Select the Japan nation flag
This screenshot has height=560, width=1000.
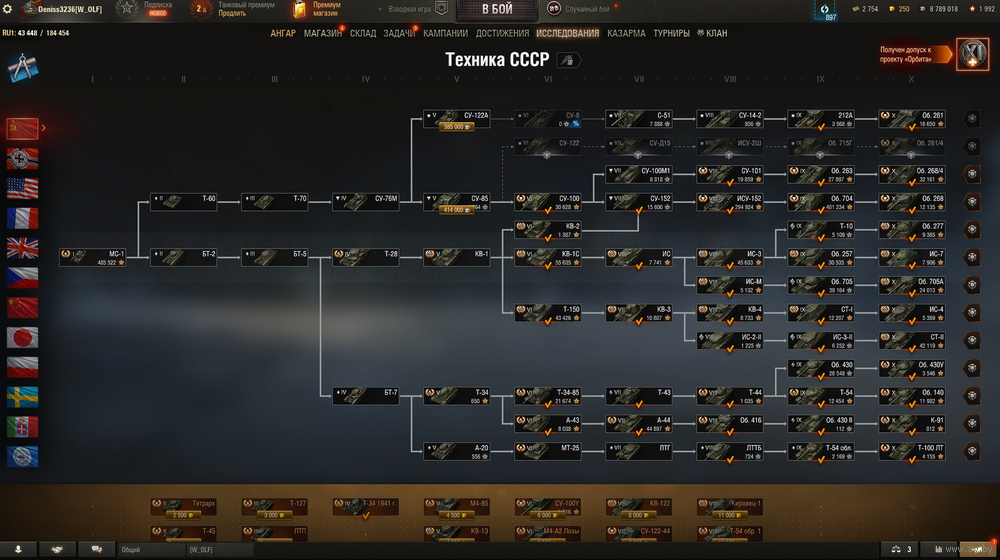[x=22, y=337]
